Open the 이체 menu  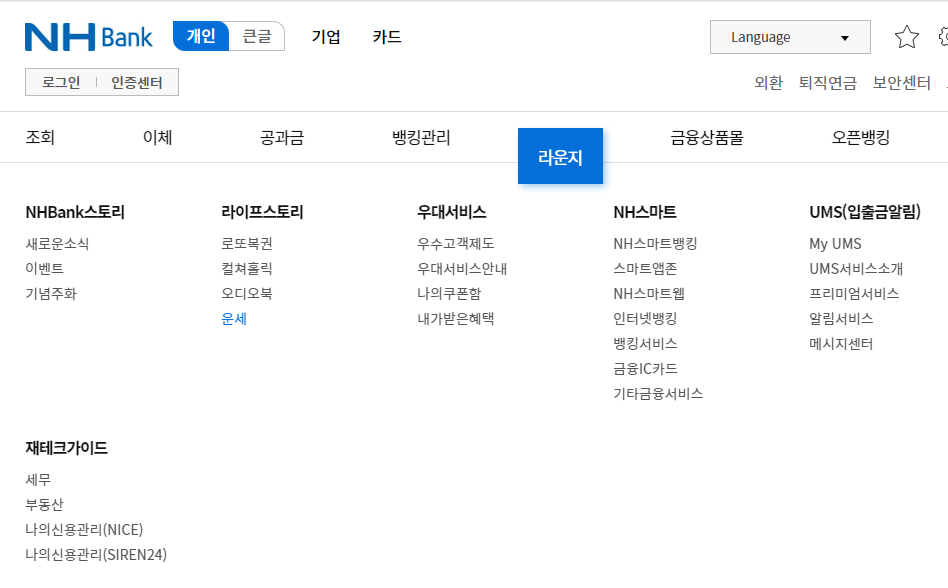(157, 137)
